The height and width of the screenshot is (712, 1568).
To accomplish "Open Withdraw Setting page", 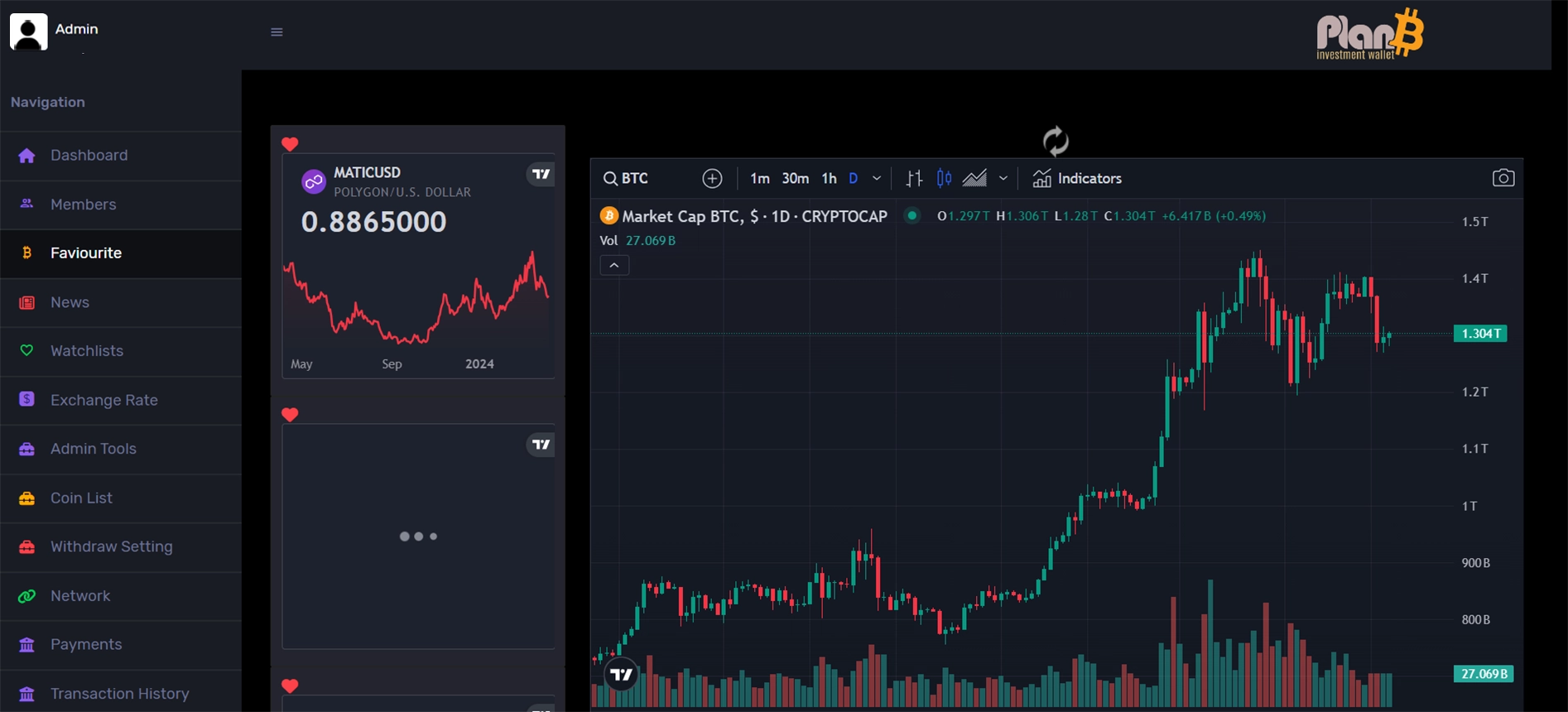I will [121, 546].
